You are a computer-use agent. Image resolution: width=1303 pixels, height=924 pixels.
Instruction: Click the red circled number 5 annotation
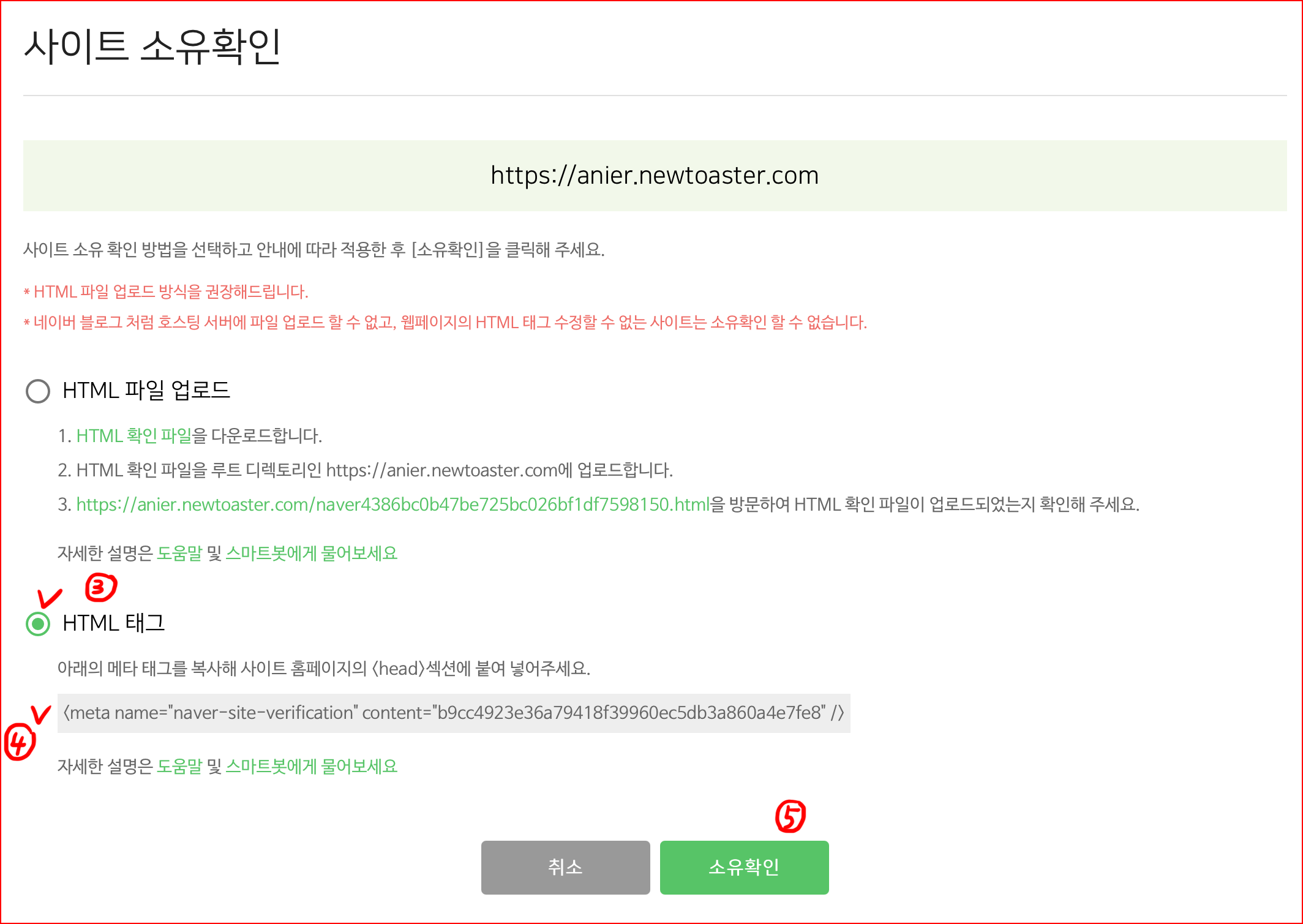pos(790,817)
